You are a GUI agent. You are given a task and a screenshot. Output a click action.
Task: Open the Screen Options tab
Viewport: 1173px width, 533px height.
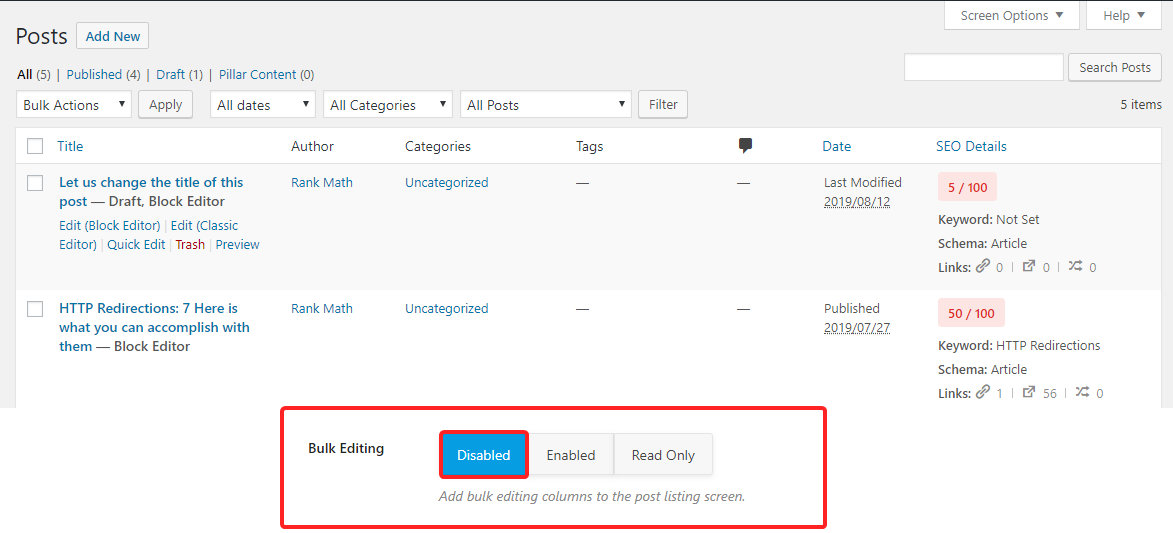click(1011, 16)
